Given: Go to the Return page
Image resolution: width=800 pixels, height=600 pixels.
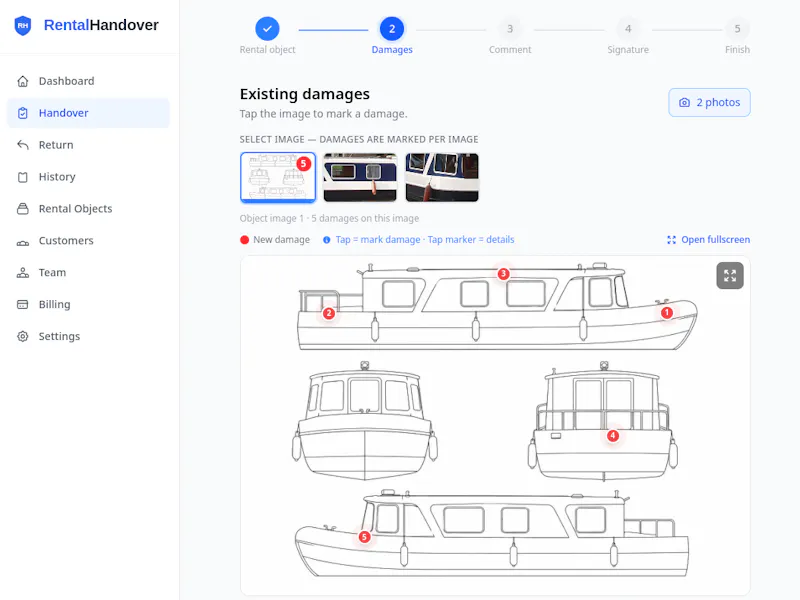Looking at the screenshot, I should 88,145.
